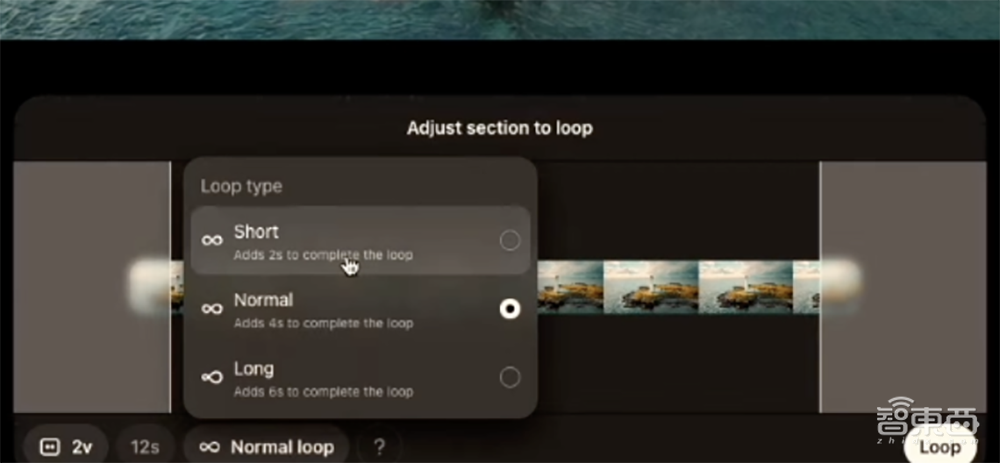This screenshot has height=463, width=1000.
Task: Click the grey left excluded timeline region
Action: tap(91, 287)
